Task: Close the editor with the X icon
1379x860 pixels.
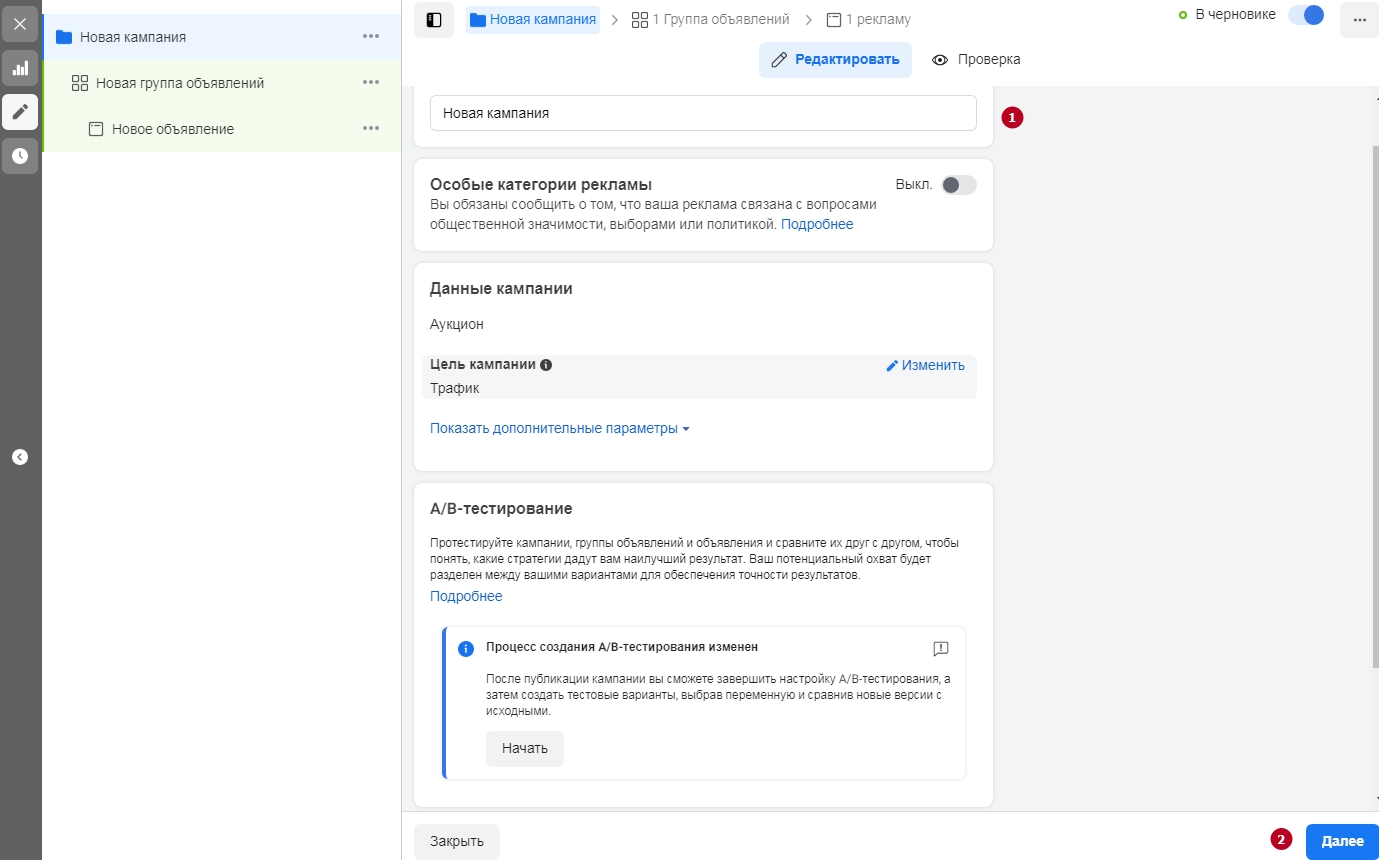Action: 20,23
